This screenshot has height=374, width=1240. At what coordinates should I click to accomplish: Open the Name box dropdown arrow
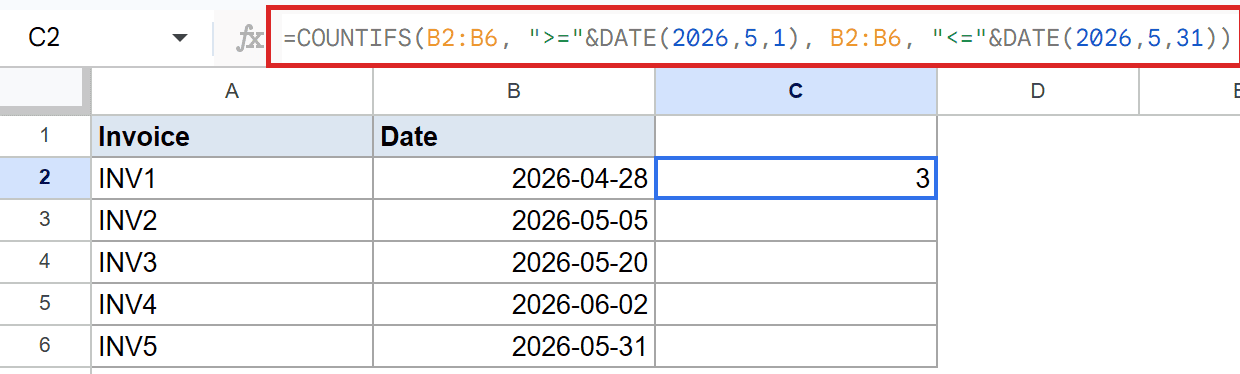pyautogui.click(x=180, y=38)
